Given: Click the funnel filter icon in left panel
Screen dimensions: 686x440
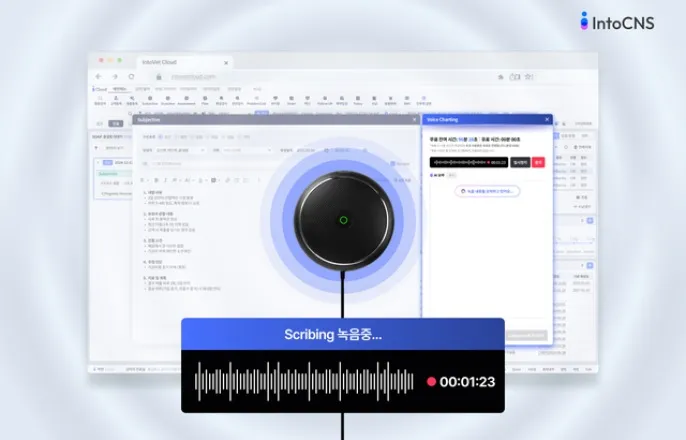Looking at the screenshot, I should [x=96, y=148].
